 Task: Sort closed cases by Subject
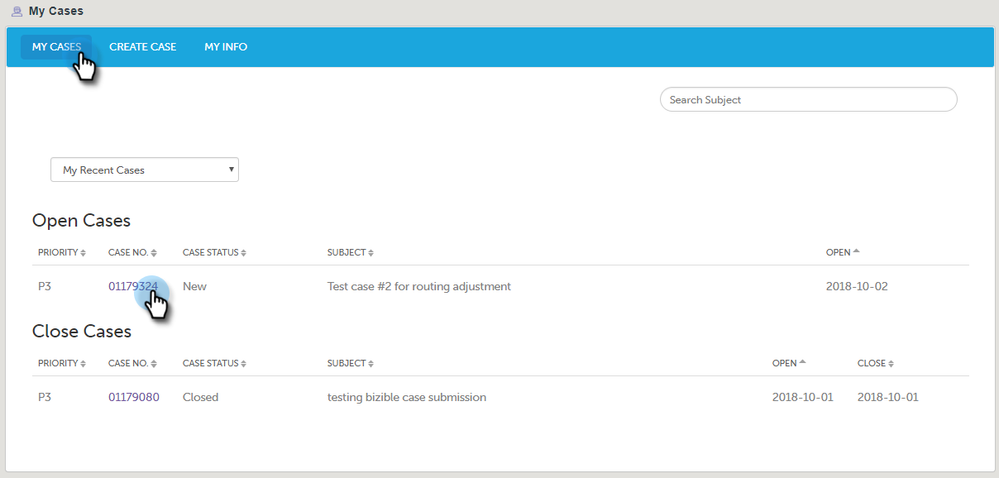pyautogui.click(x=350, y=364)
